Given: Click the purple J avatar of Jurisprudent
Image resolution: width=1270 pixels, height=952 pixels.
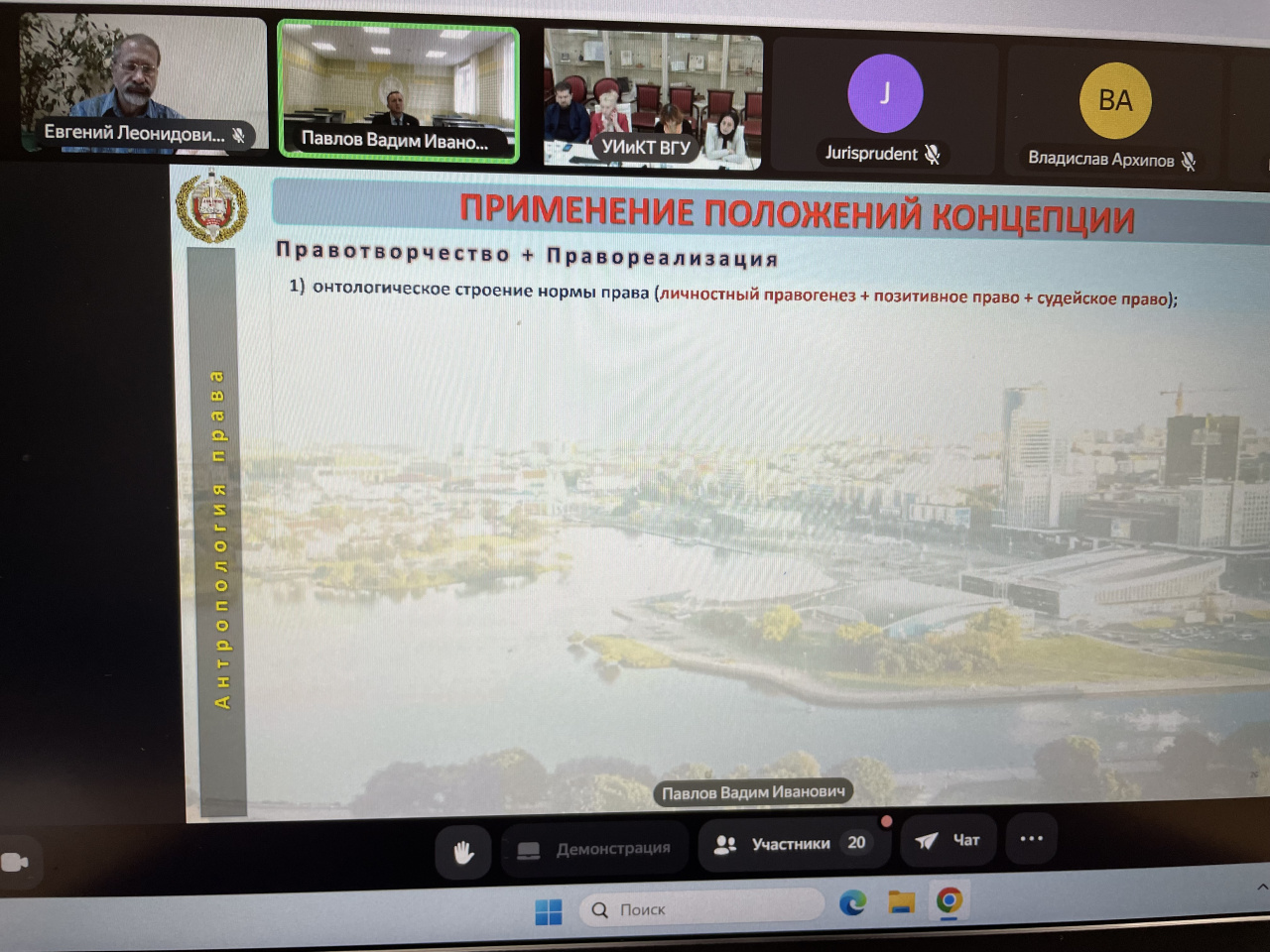Looking at the screenshot, I should point(885,93).
